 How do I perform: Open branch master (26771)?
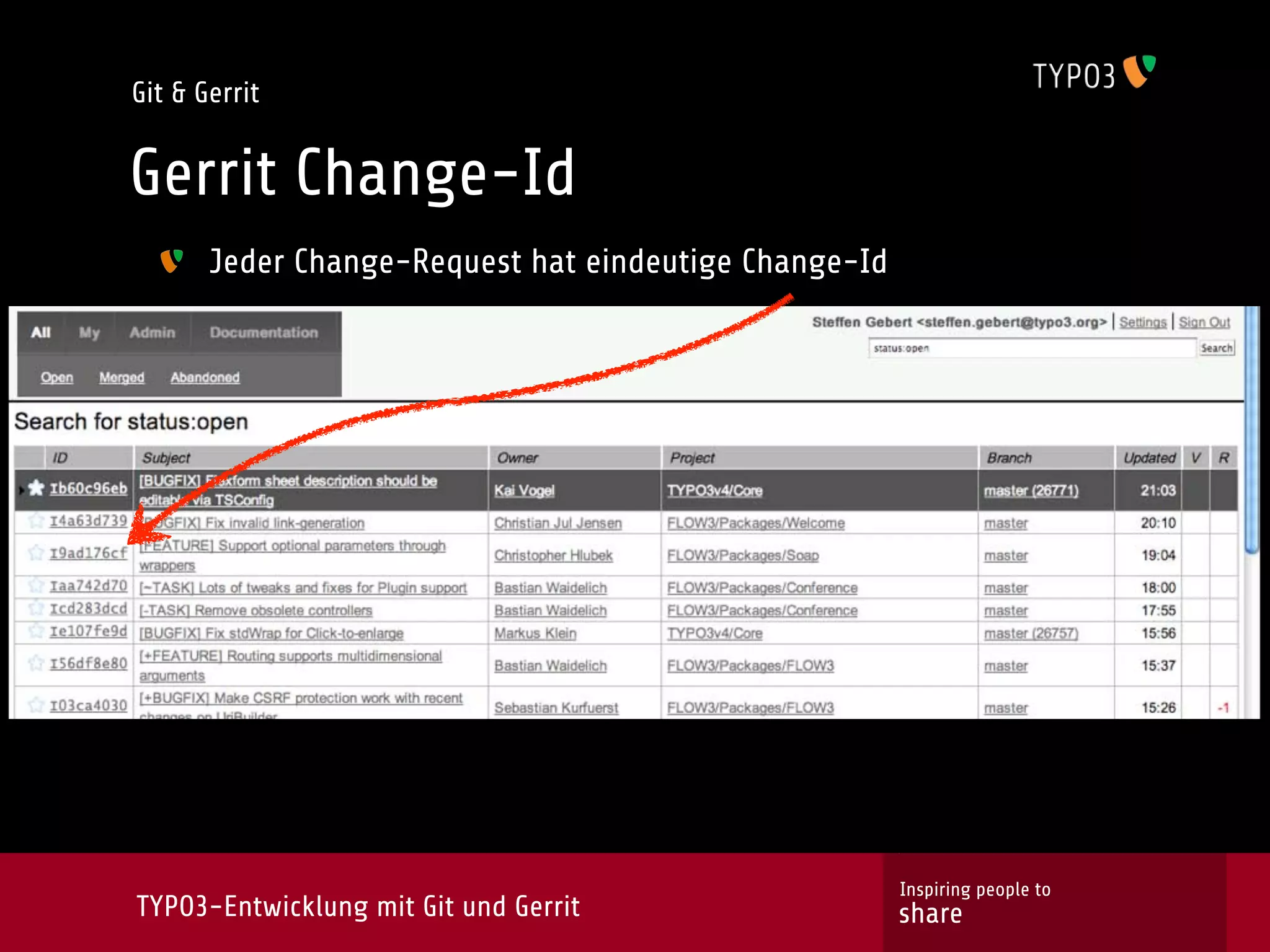tap(1031, 490)
